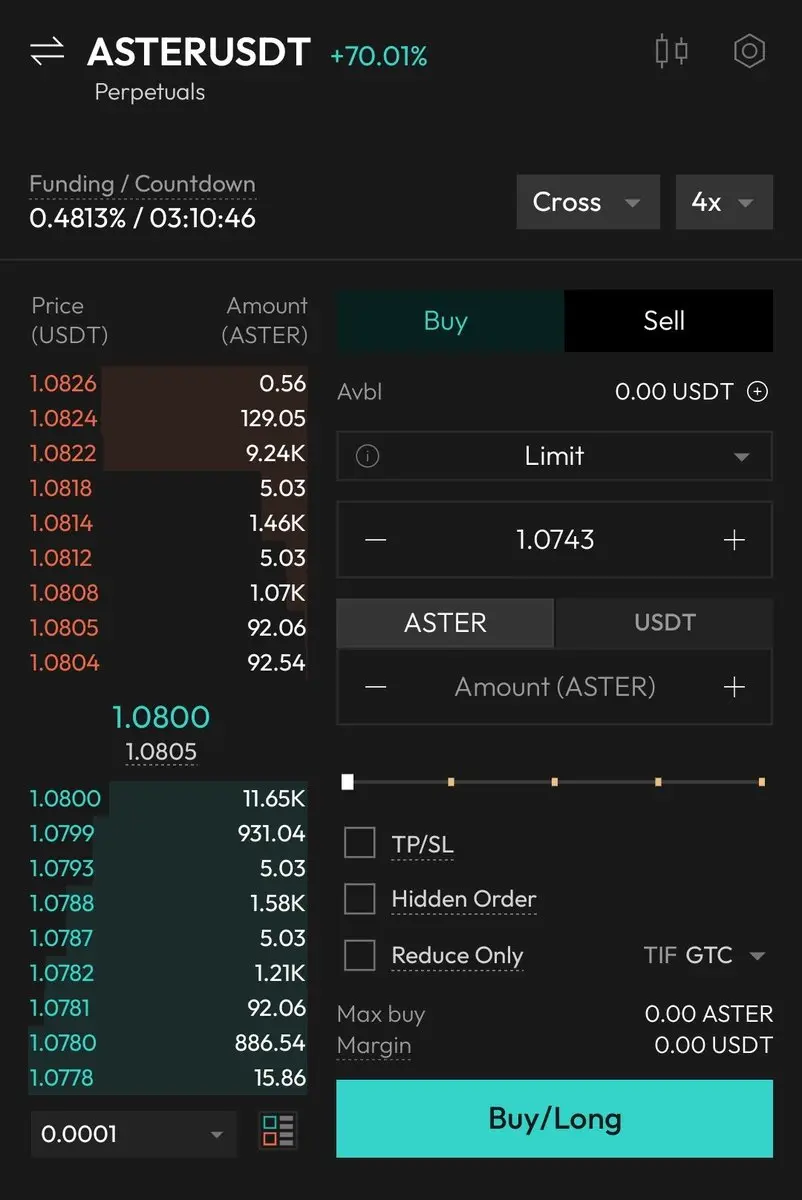Enable the Reduce Only checkbox
The height and width of the screenshot is (1200, 802).
point(359,955)
